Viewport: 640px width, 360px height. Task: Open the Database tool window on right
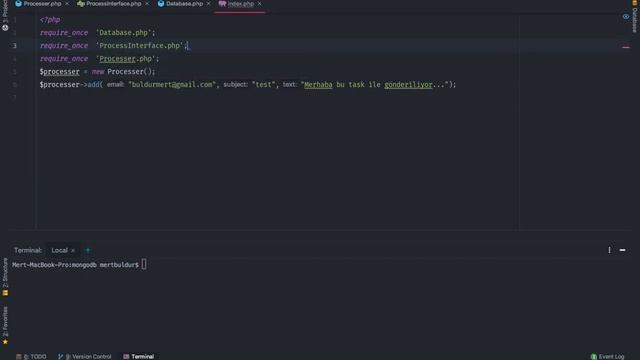635,17
